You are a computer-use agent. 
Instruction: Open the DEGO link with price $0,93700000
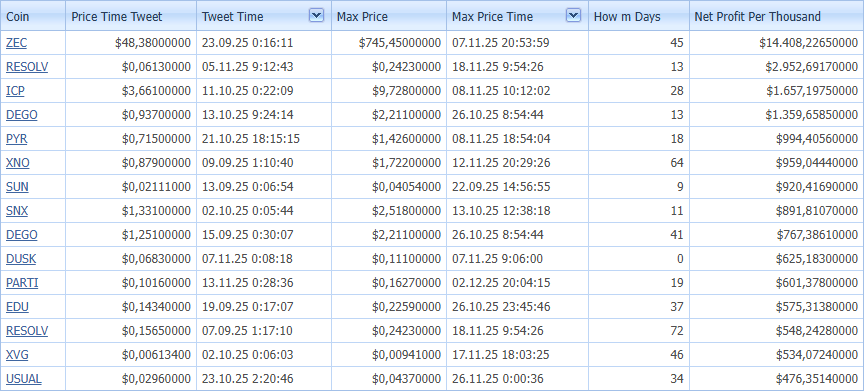pyautogui.click(x=22, y=115)
